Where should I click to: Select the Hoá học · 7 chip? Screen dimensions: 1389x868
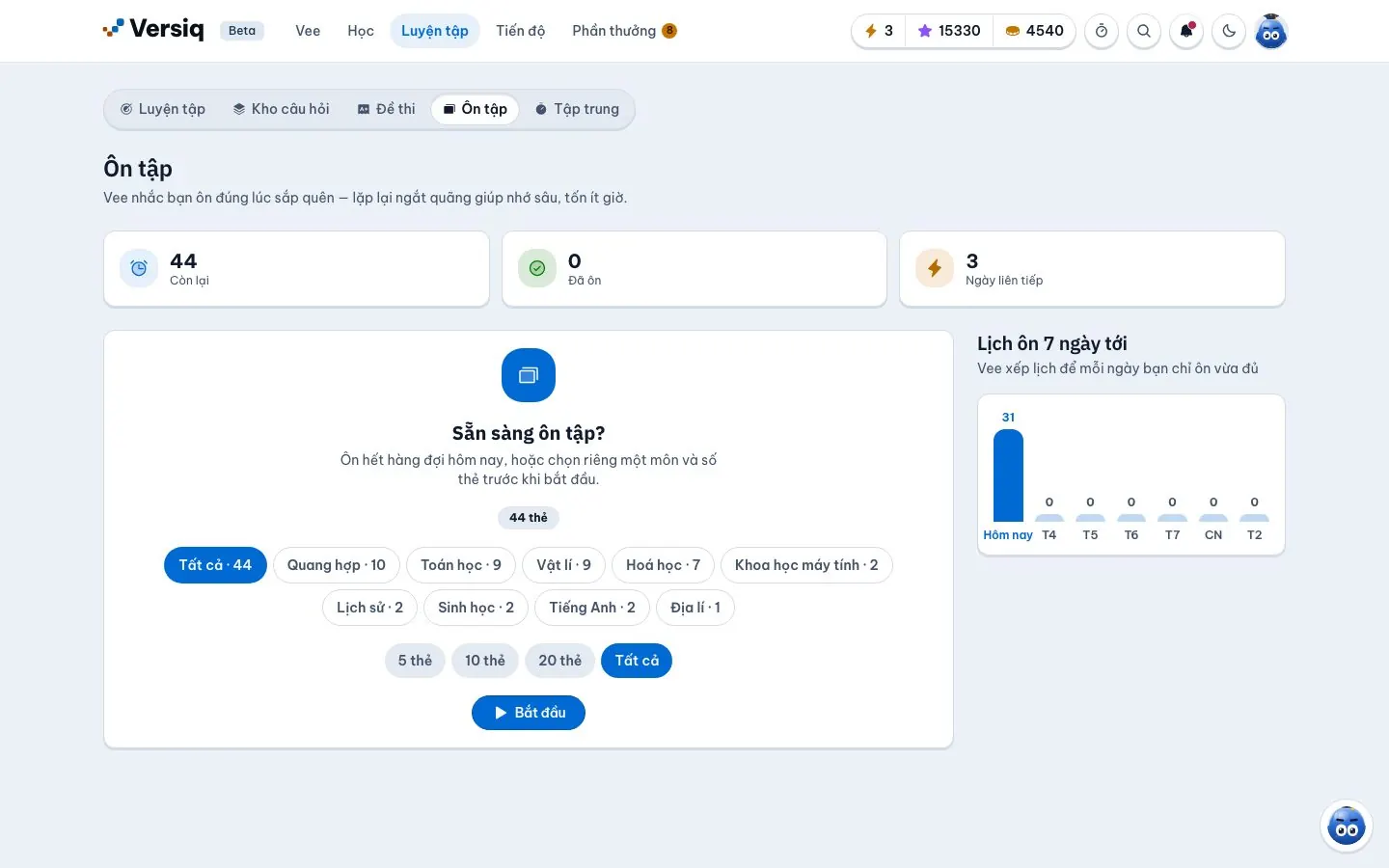tap(664, 565)
